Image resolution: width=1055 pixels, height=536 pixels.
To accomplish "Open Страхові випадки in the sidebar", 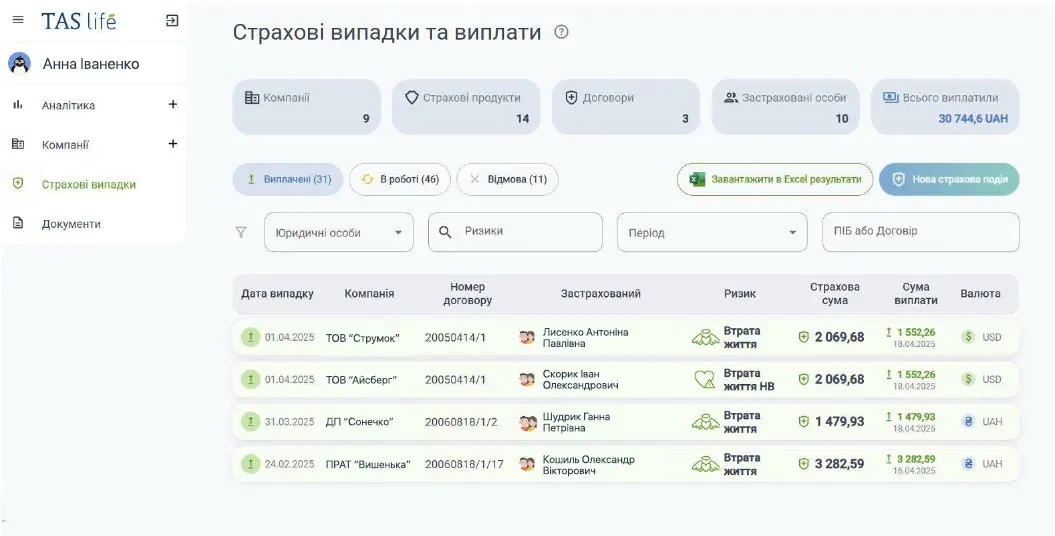I will pos(89,184).
